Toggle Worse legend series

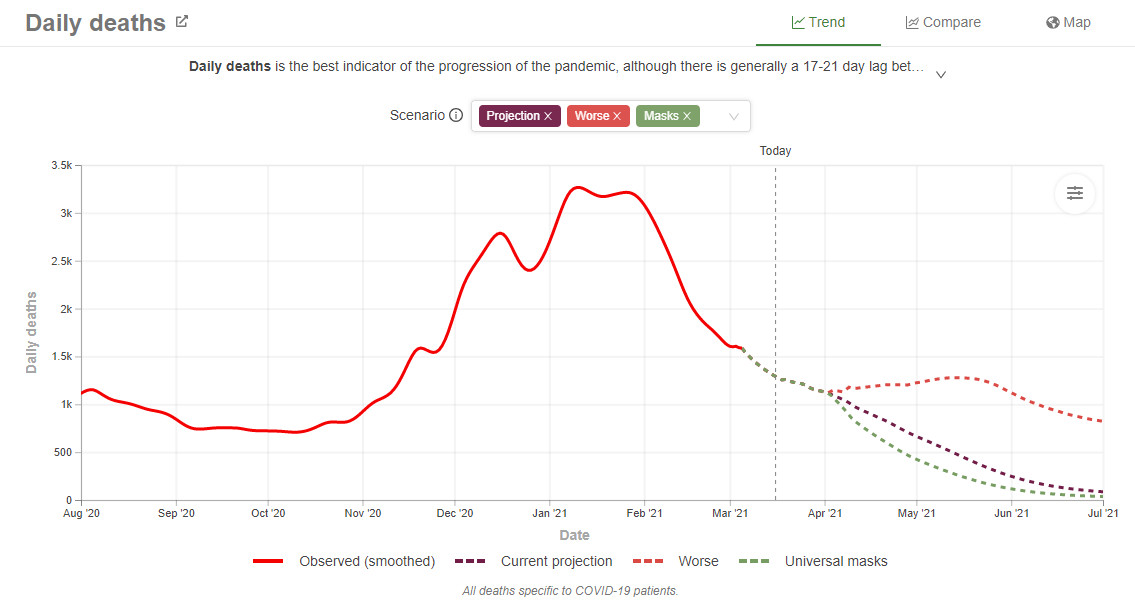click(x=675, y=561)
